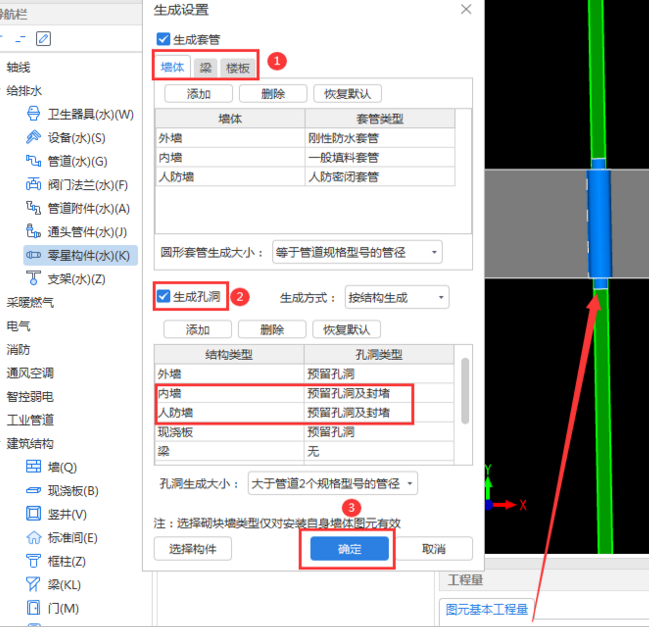This screenshot has width=649, height=627.
Task: Select the 现浇板 row in hole table
Action: pos(304,432)
